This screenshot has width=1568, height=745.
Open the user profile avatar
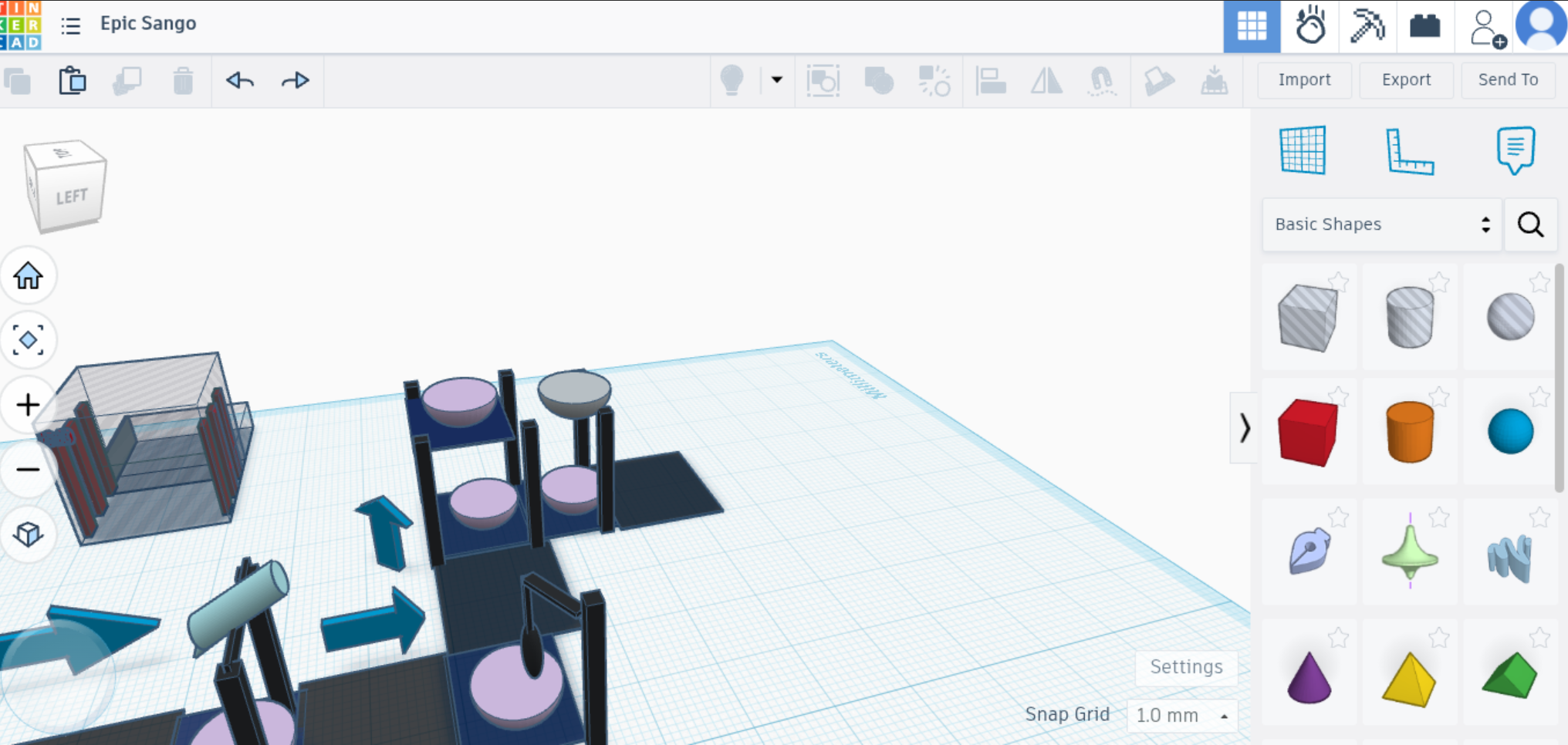click(1541, 25)
